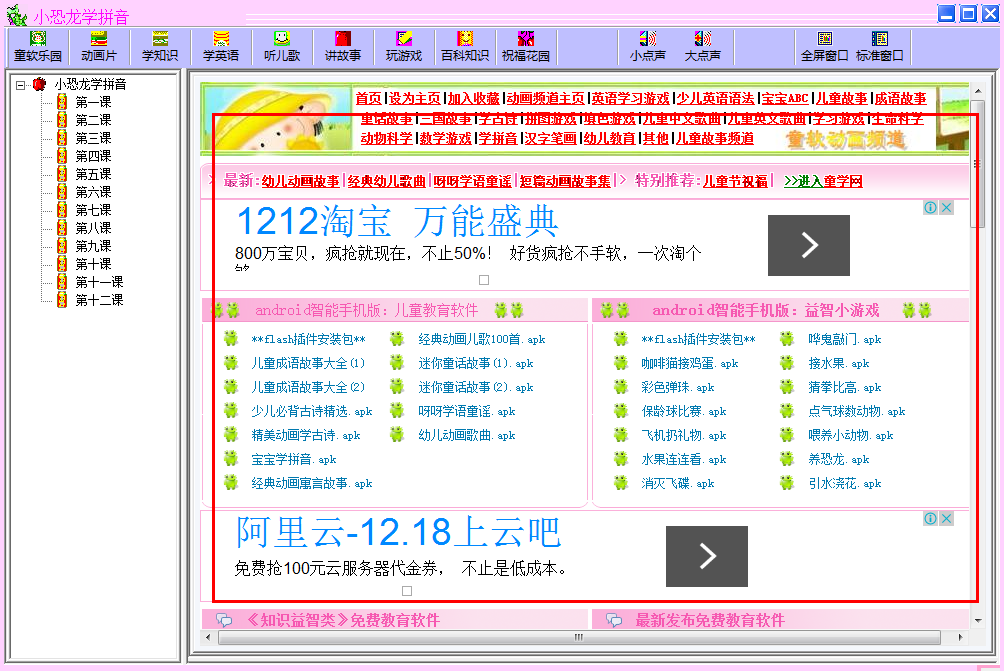1004x671 pixels.
Task: Open the 动画片 toolbar icon
Action: 99,47
